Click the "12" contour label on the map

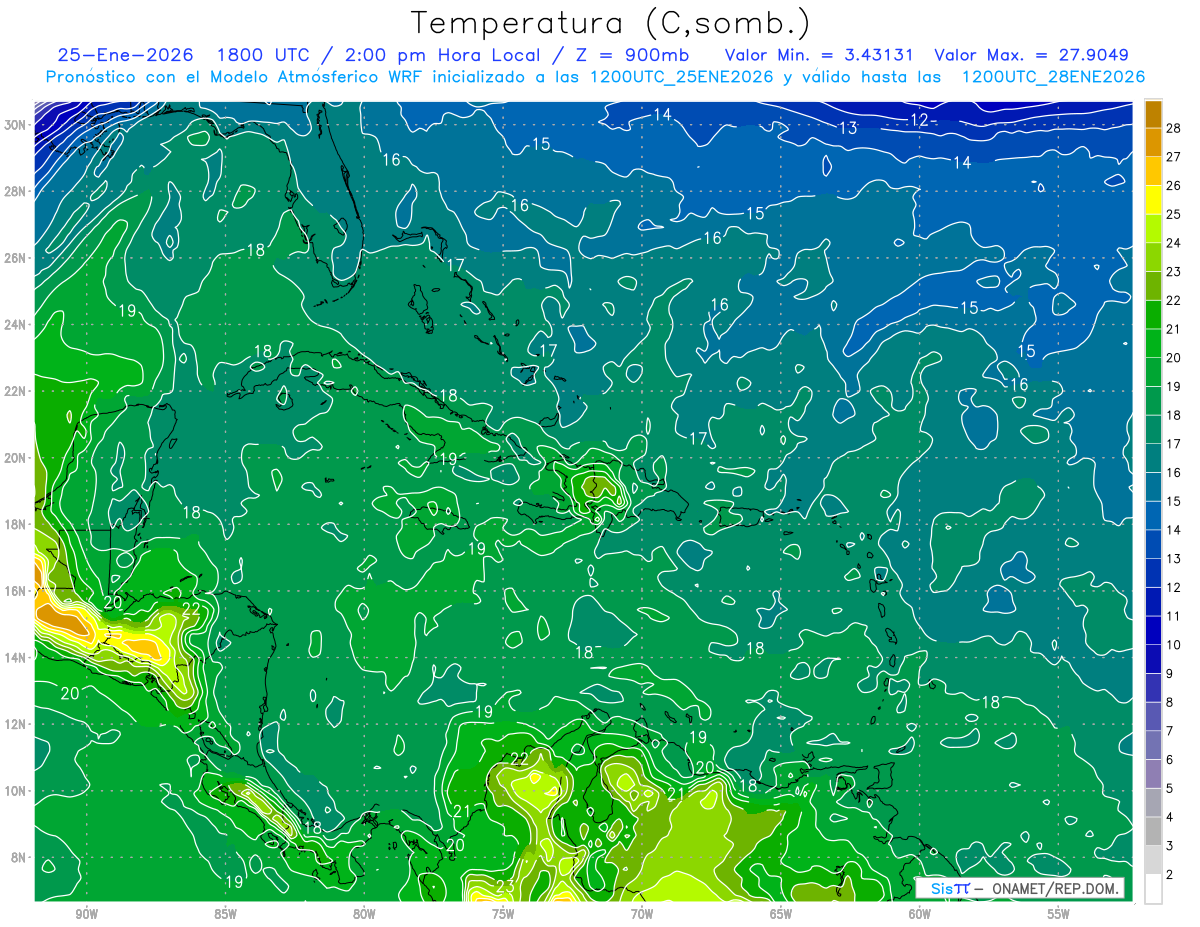tap(919, 121)
